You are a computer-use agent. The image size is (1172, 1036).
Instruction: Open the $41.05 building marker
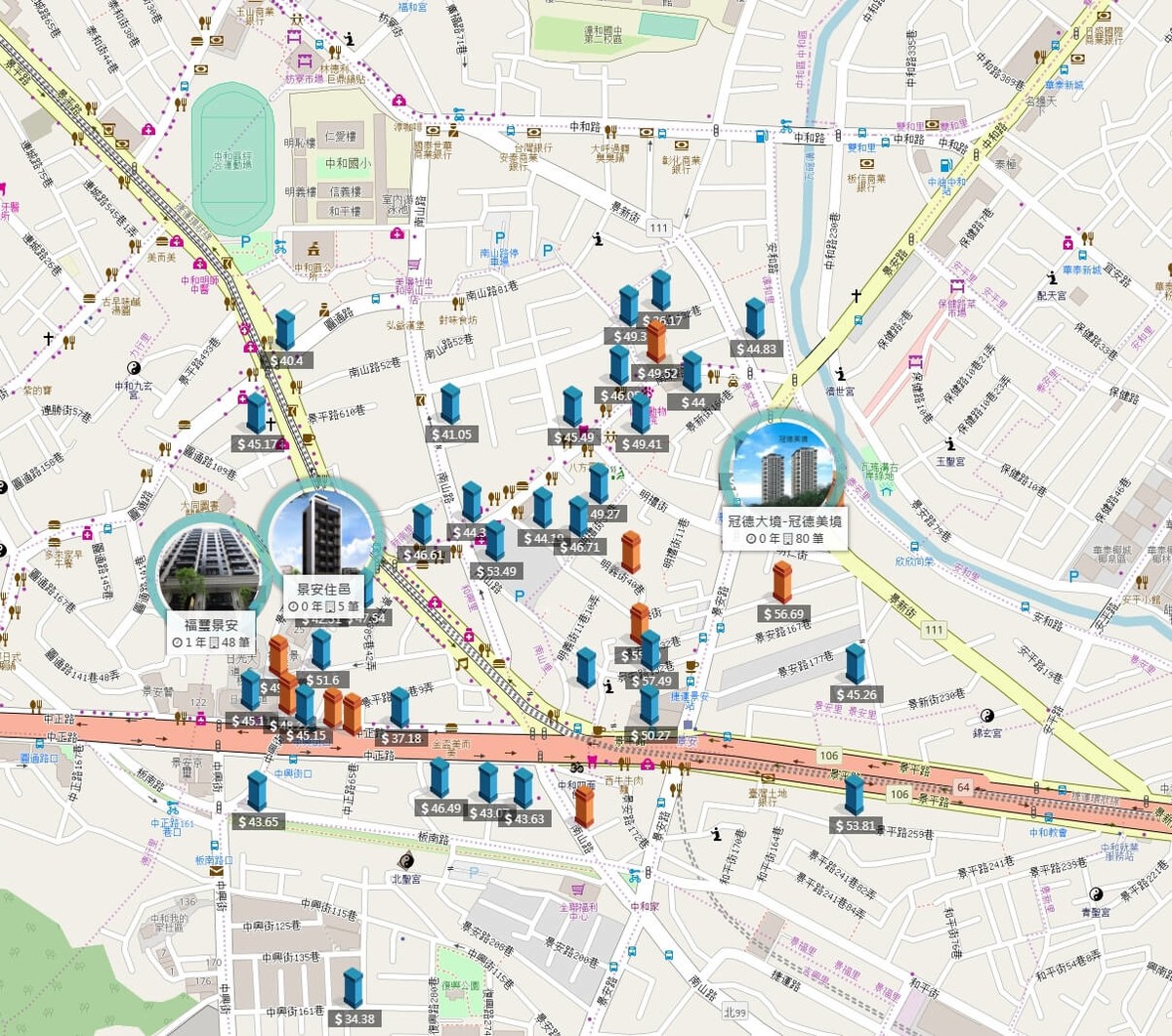(449, 404)
